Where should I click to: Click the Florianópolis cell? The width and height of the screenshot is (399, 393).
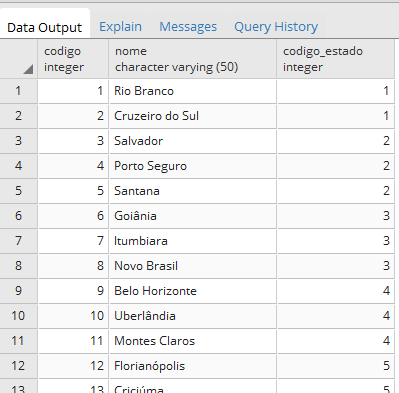coord(193,366)
